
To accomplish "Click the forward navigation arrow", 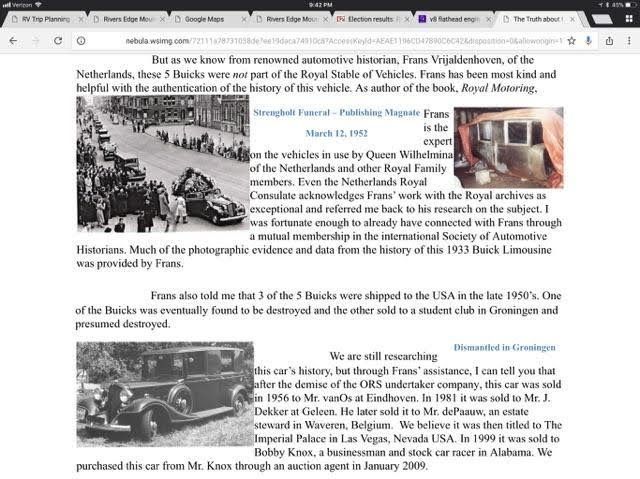I will click(36, 41).
